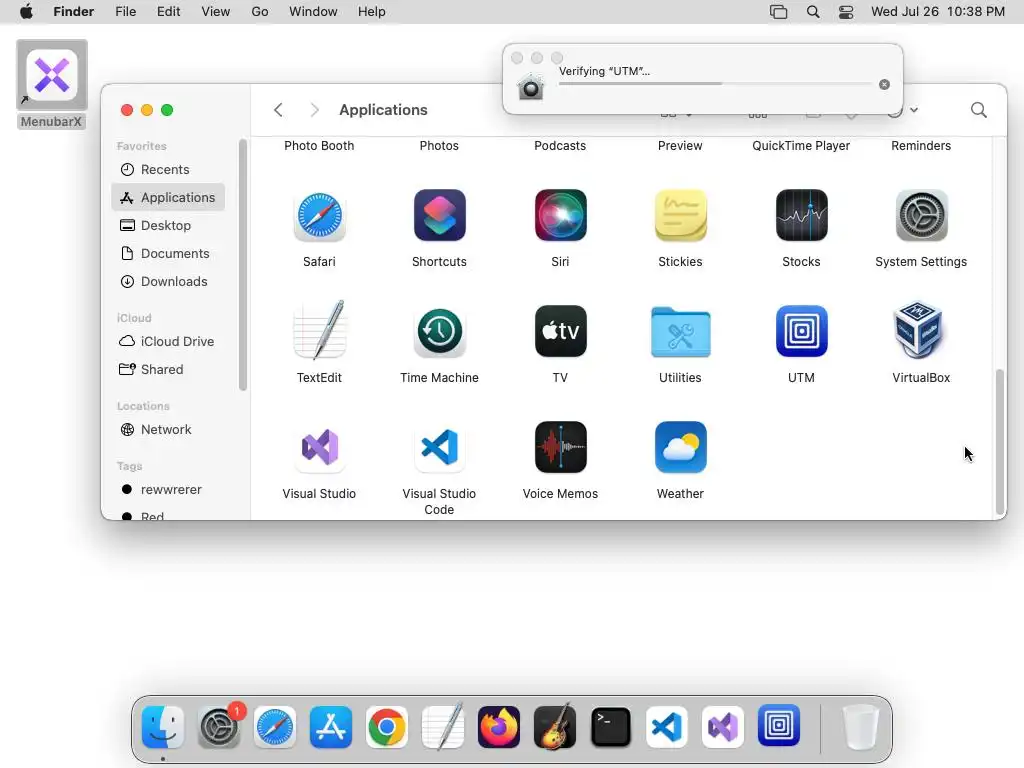Open the Voice Memos app icon

(560, 448)
